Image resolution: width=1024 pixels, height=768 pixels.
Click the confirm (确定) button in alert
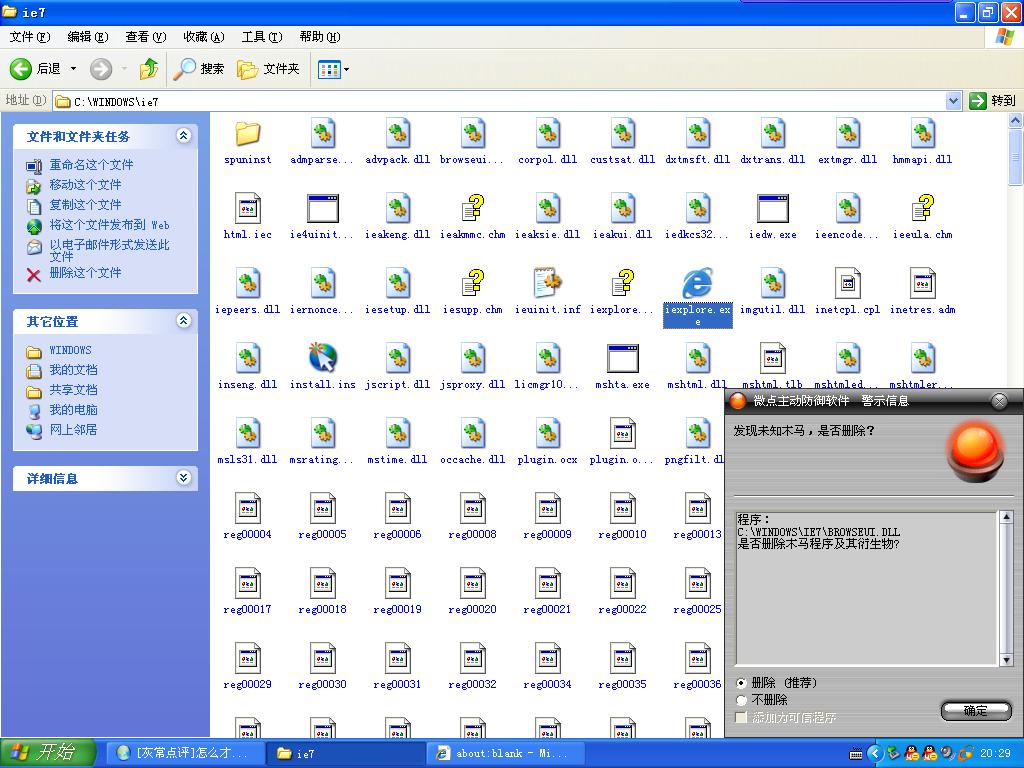click(976, 711)
